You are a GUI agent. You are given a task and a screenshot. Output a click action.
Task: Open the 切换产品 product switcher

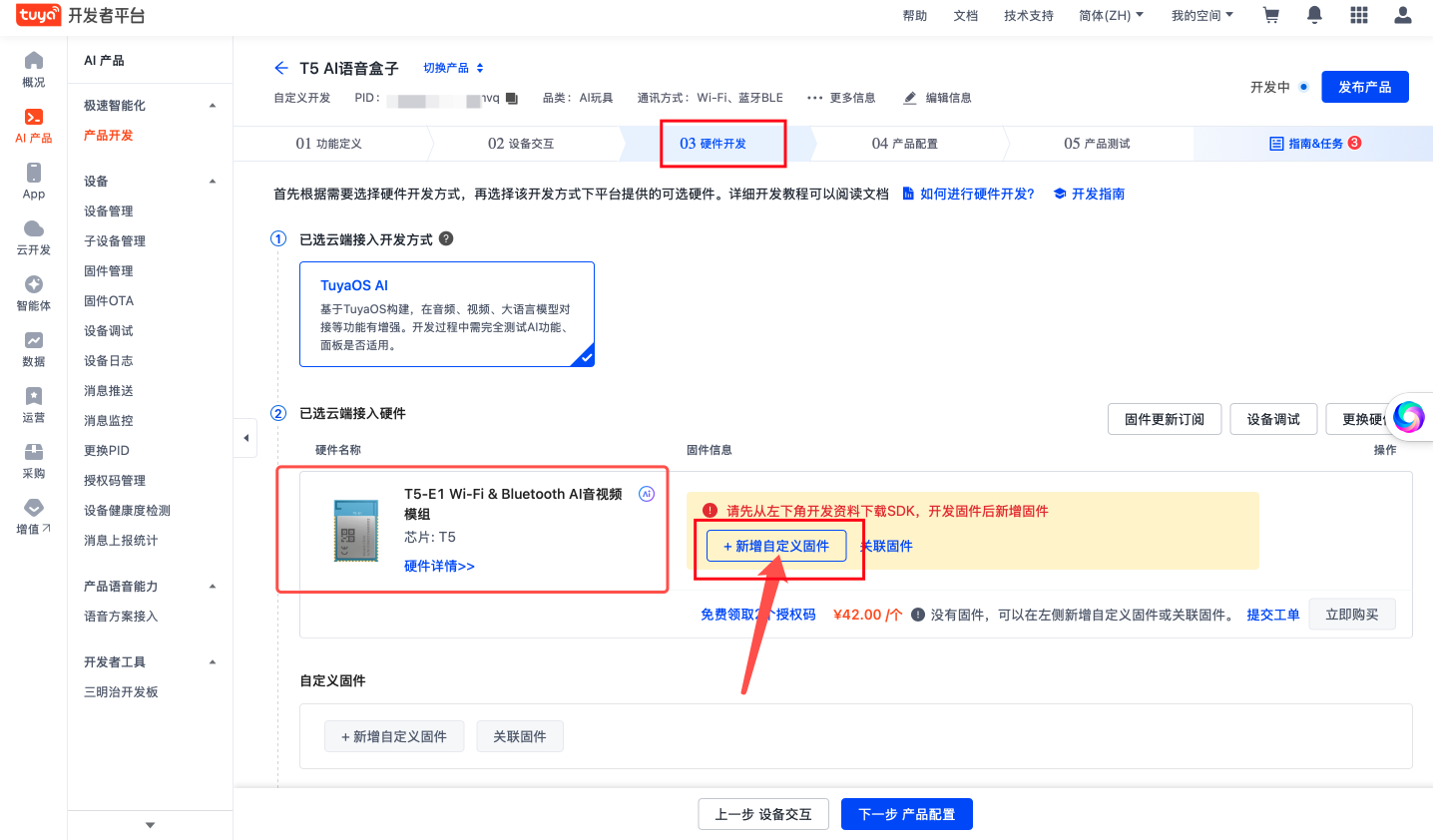[x=453, y=68]
